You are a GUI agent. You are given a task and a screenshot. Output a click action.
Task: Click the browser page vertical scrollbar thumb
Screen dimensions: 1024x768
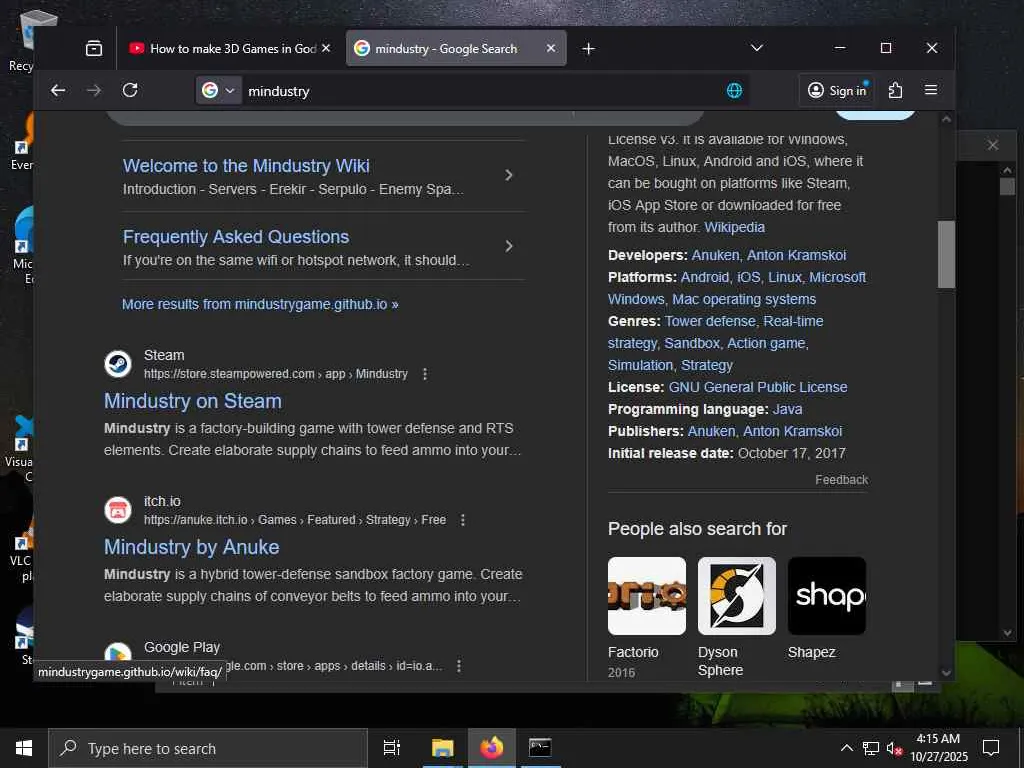point(946,255)
